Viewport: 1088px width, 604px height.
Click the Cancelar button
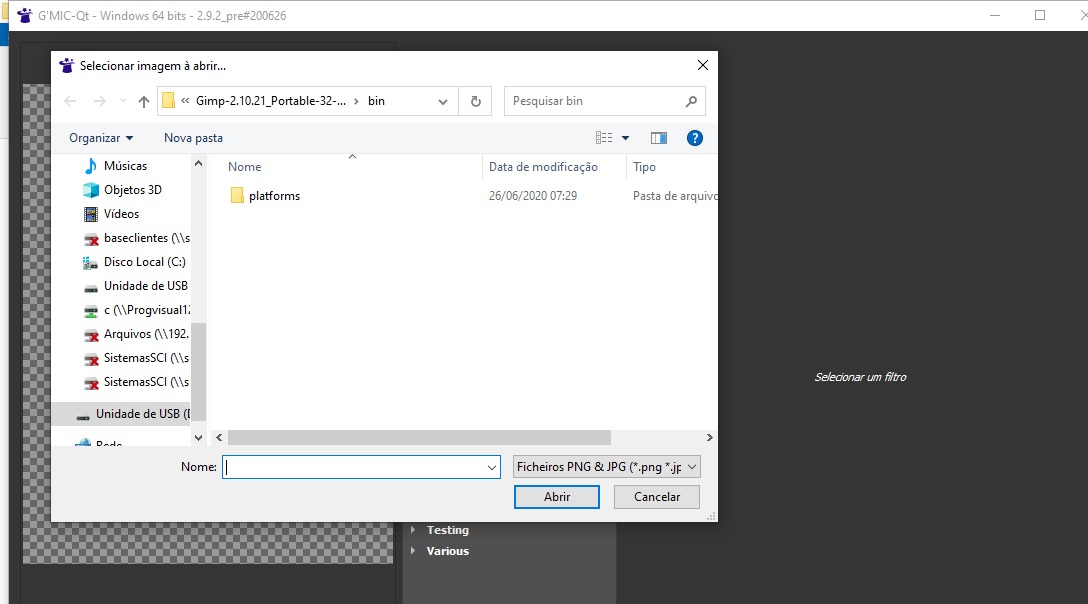656,497
